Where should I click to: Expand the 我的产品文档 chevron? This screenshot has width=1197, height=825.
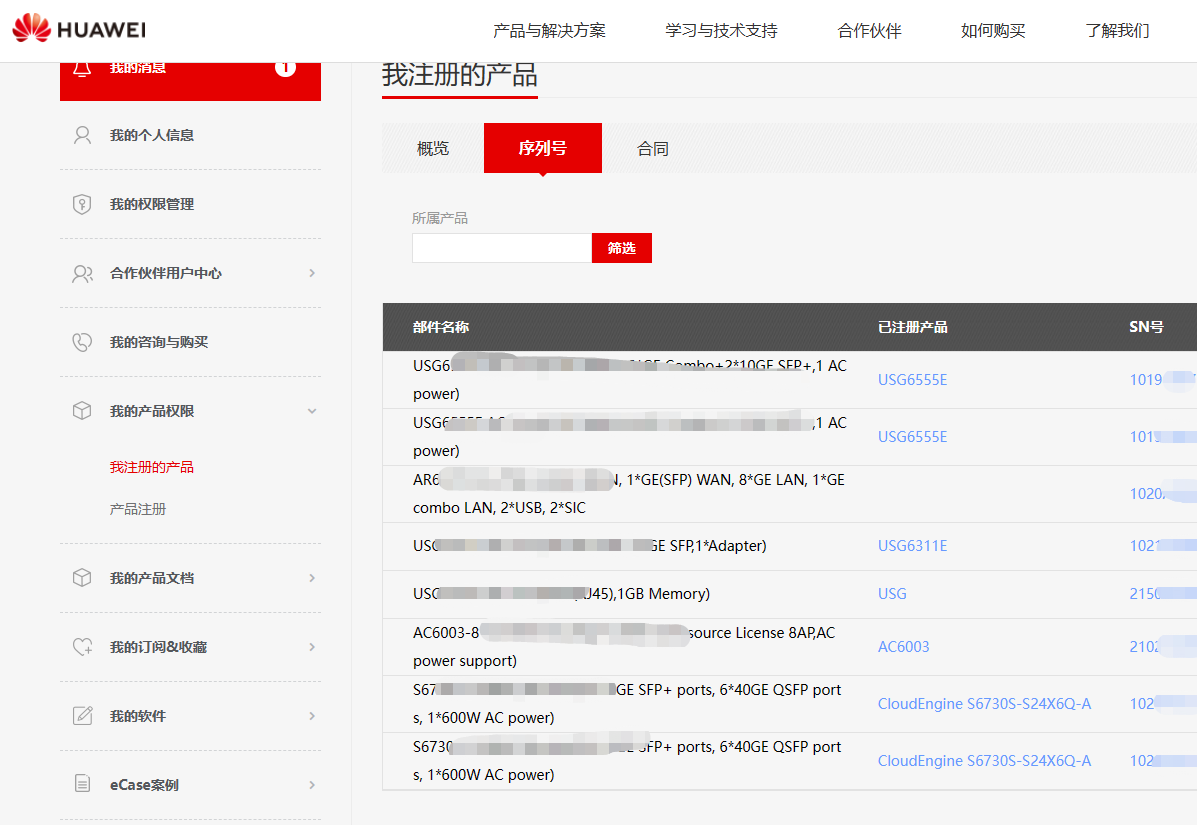coord(311,578)
